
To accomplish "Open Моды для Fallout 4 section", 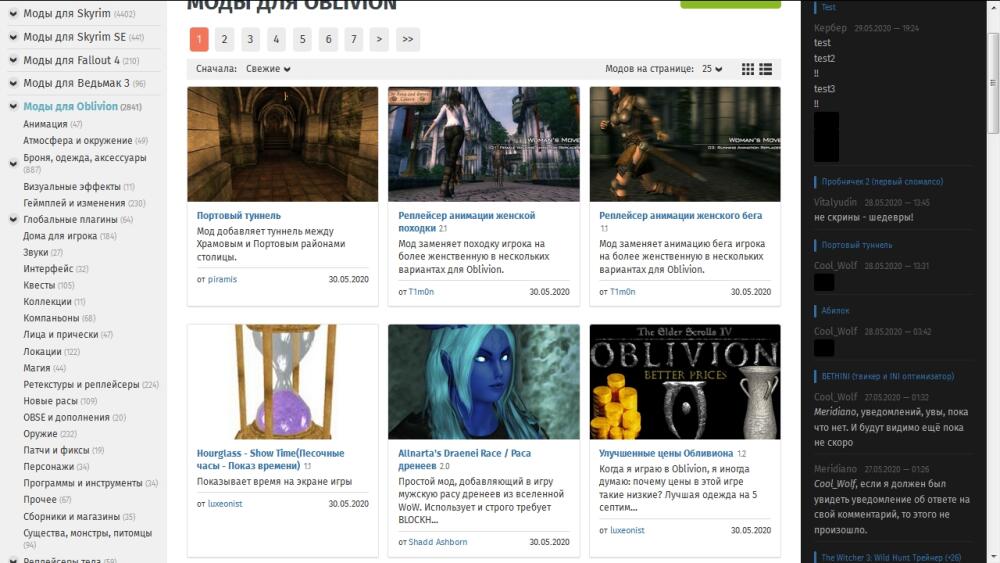I will [x=71, y=60].
